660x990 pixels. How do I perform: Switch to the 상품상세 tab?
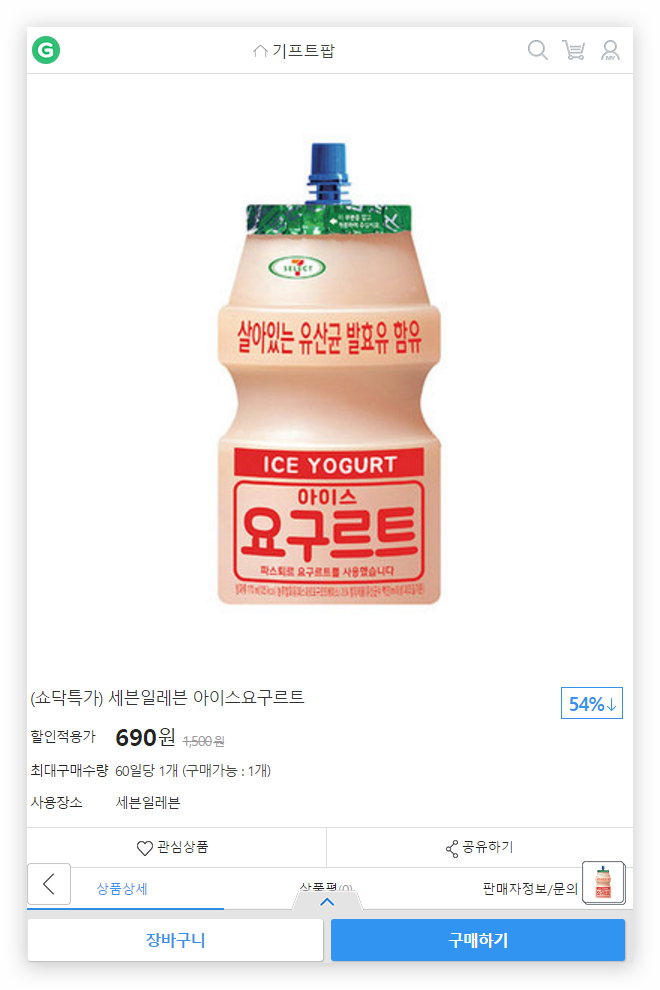pyautogui.click(x=122, y=889)
